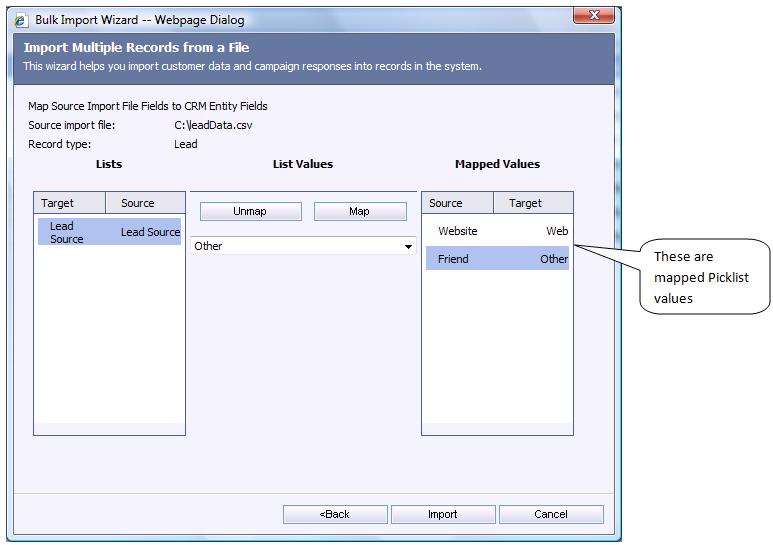This screenshot has width=773, height=545.
Task: Click the Target column header in Lists
Action: click(57, 203)
